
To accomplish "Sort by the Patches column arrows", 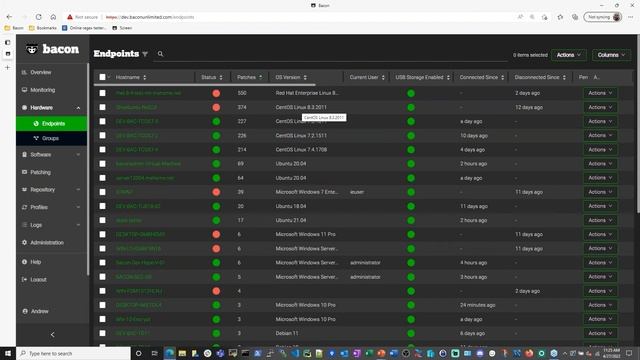I will pyautogui.click(x=260, y=78).
